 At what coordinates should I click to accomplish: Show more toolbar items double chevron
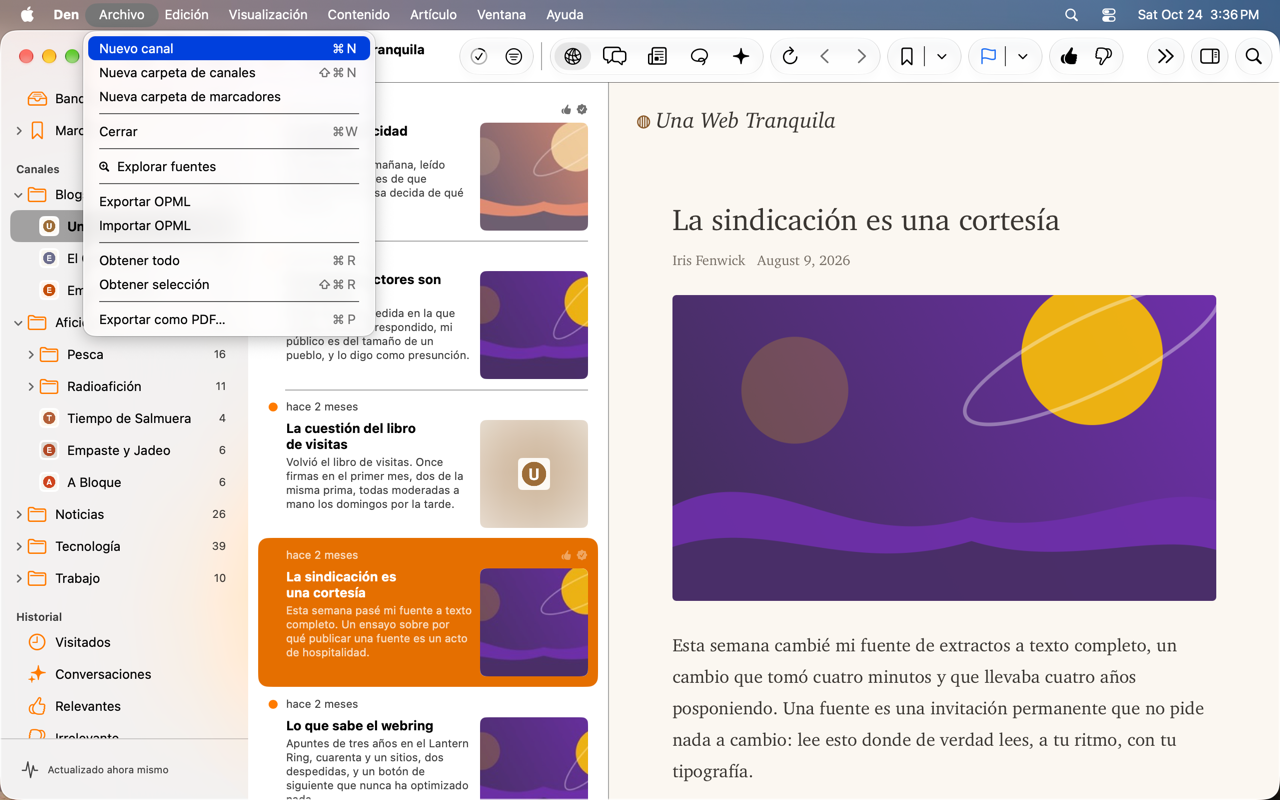(x=1165, y=57)
